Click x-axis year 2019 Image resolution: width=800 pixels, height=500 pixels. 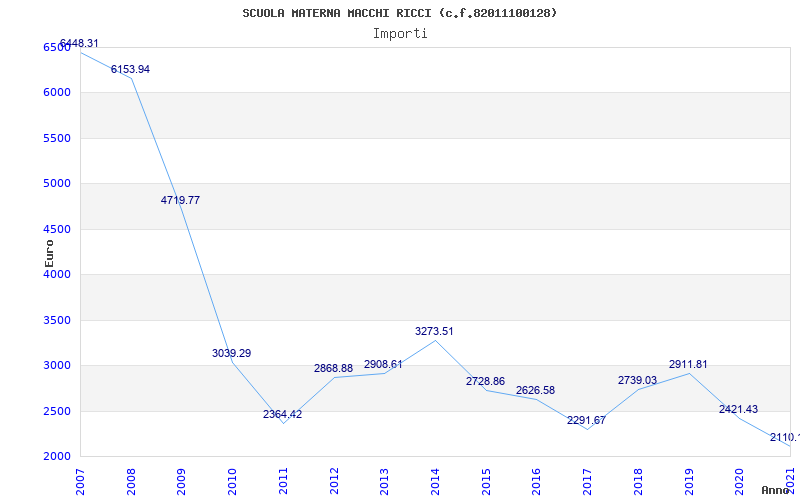tap(689, 481)
